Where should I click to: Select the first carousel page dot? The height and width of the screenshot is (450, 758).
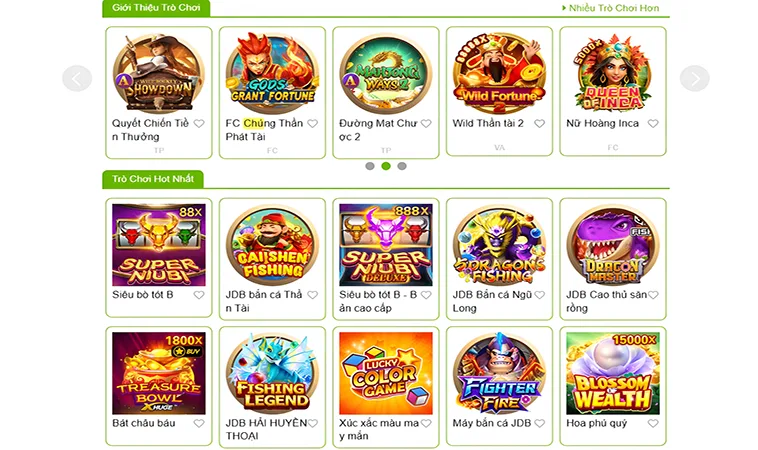pyautogui.click(x=370, y=166)
